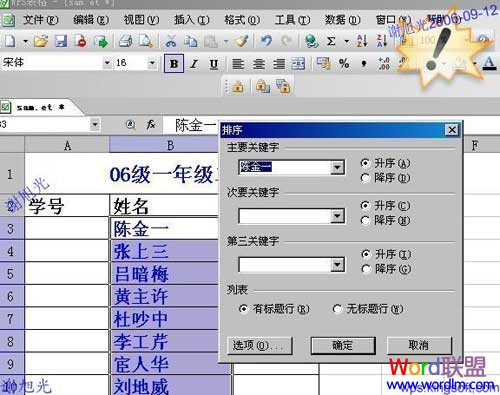Open file with the folder icon
The width and height of the screenshot is (500, 395).
tap(41, 41)
